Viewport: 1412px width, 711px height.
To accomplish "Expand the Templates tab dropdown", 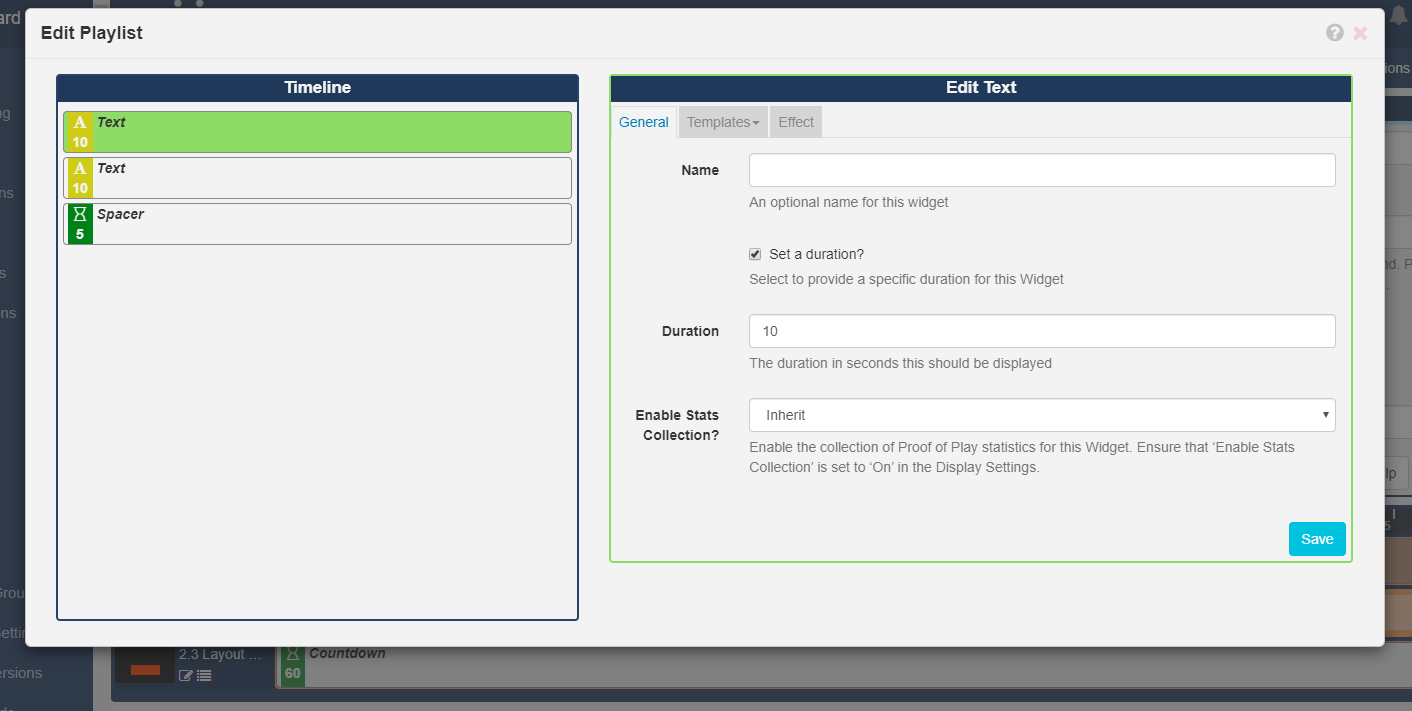I will pyautogui.click(x=723, y=122).
